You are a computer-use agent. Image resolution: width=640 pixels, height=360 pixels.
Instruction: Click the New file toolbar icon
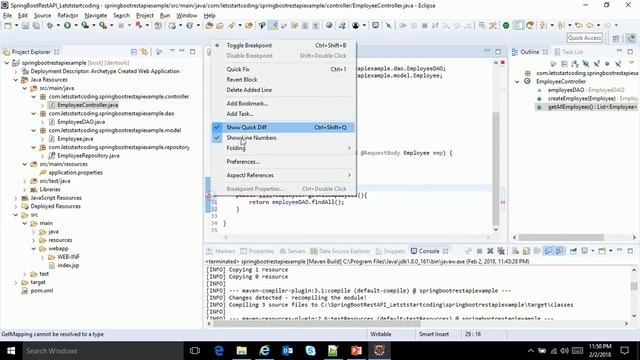pos(8,26)
